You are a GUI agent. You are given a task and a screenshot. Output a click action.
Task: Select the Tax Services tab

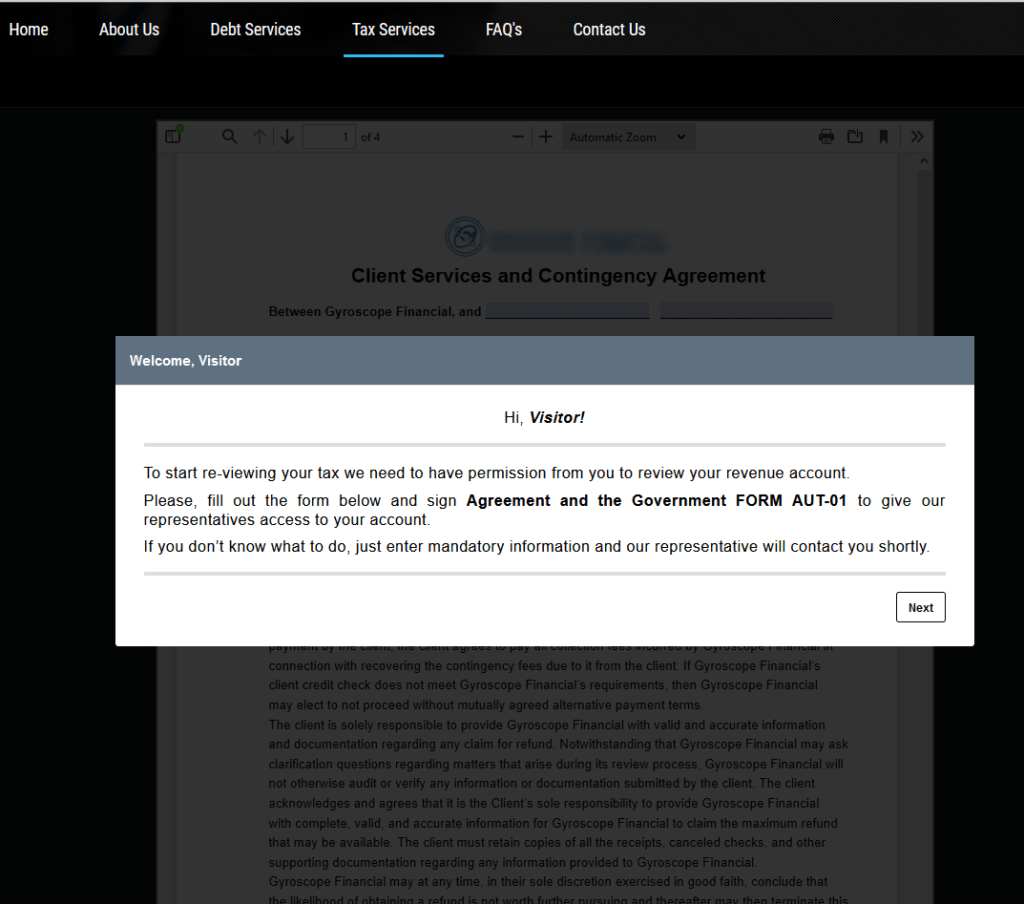tap(393, 29)
